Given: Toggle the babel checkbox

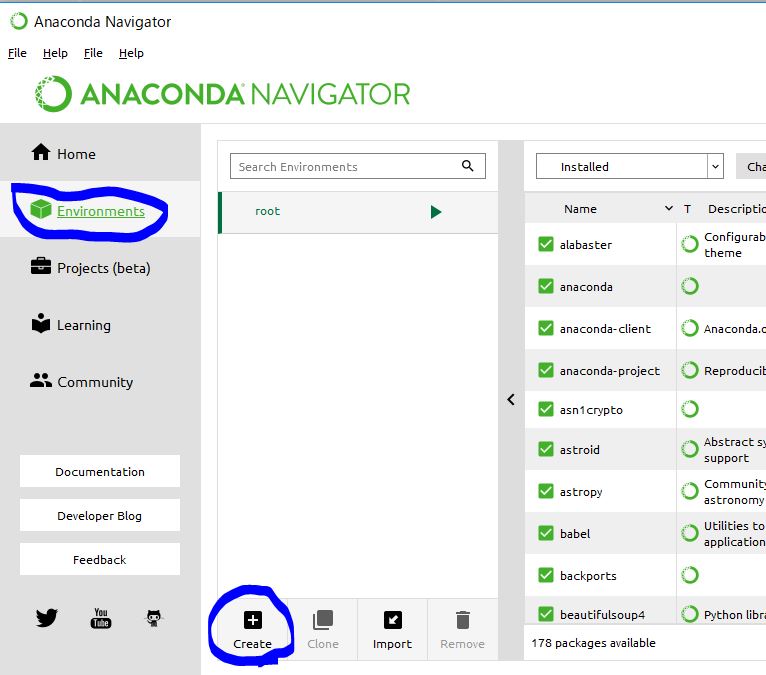Looking at the screenshot, I should click(546, 533).
